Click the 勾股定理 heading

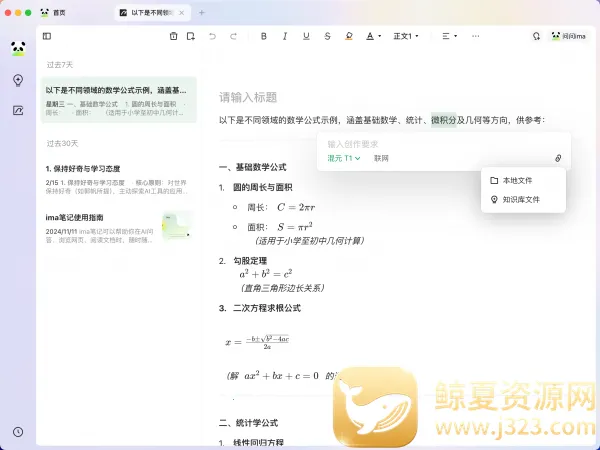click(x=250, y=261)
